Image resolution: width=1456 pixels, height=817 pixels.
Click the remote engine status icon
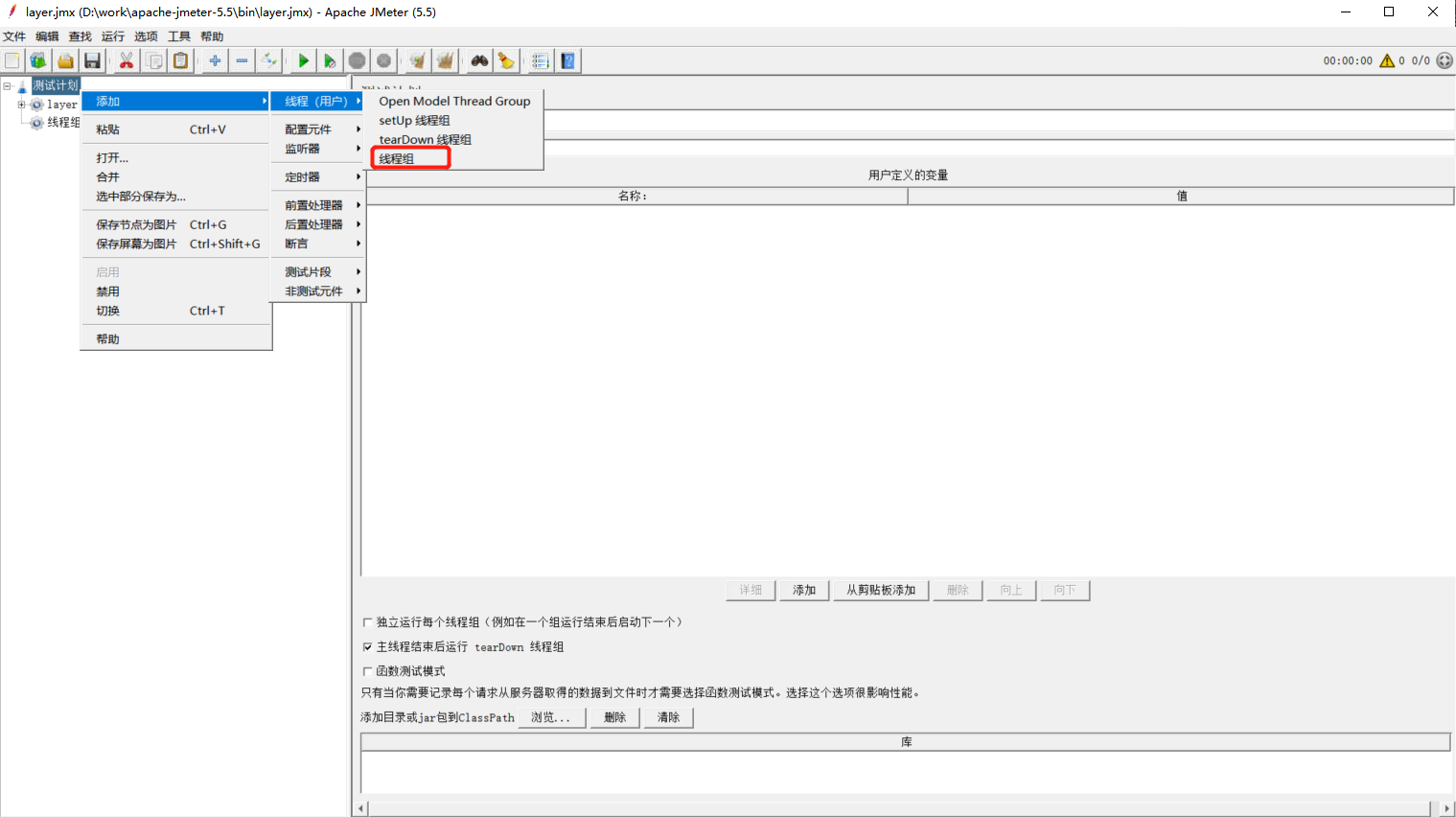point(1444,60)
